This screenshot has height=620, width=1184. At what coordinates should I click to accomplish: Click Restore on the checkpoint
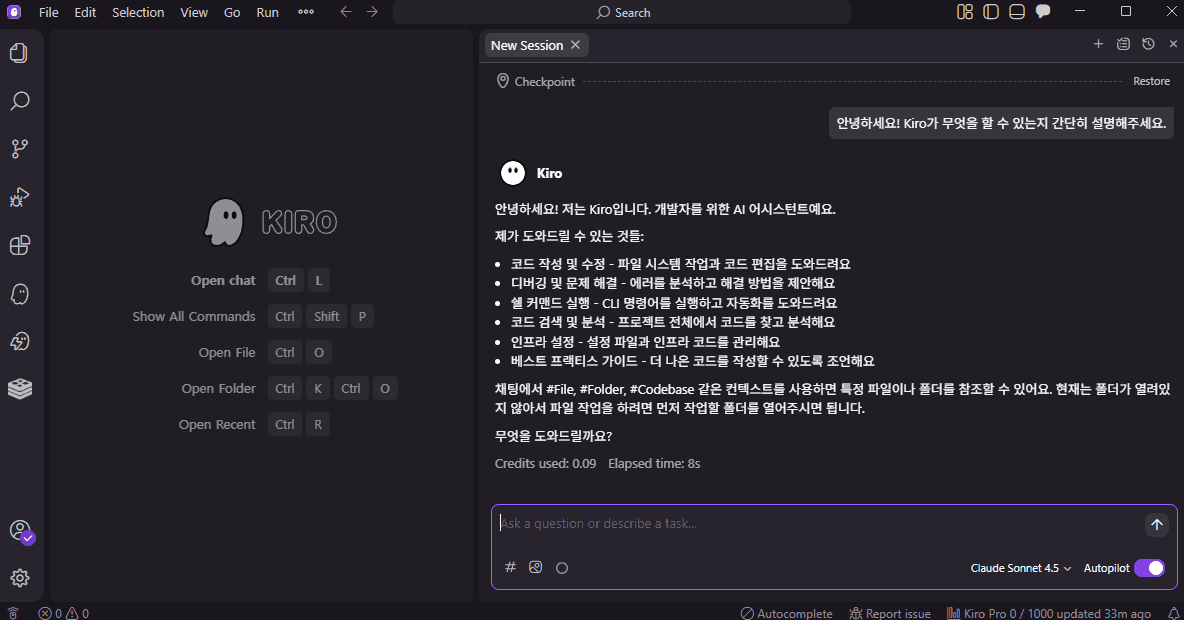tap(1151, 81)
